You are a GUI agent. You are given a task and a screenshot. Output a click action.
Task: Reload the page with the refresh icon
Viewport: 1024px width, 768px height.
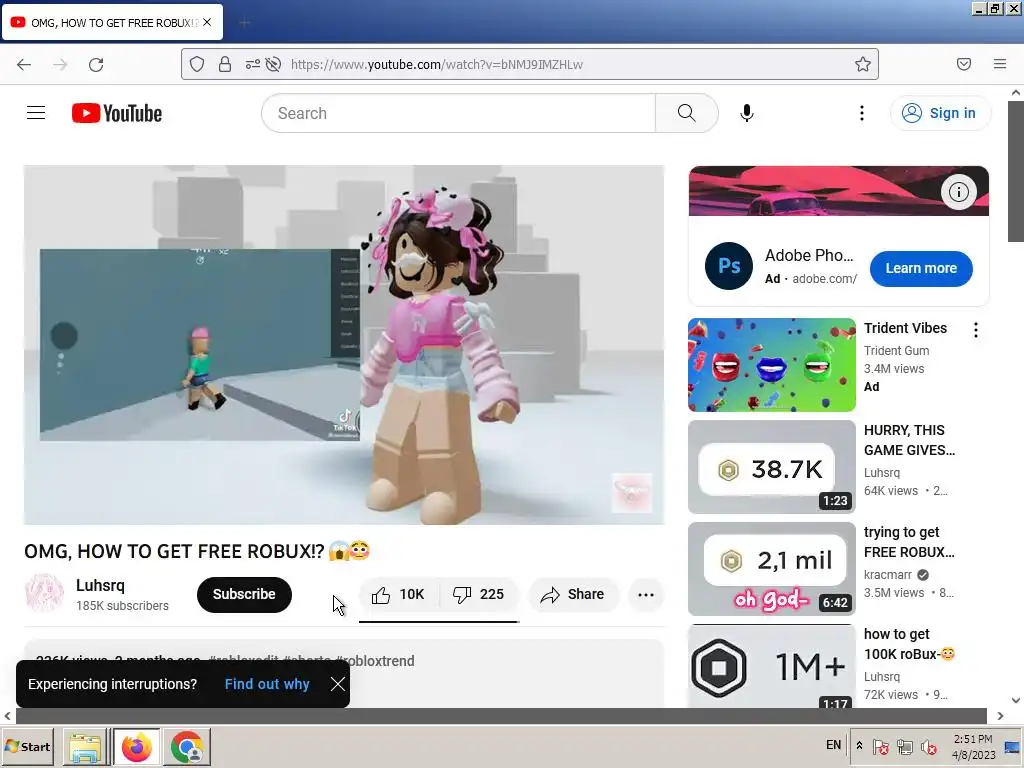point(96,64)
